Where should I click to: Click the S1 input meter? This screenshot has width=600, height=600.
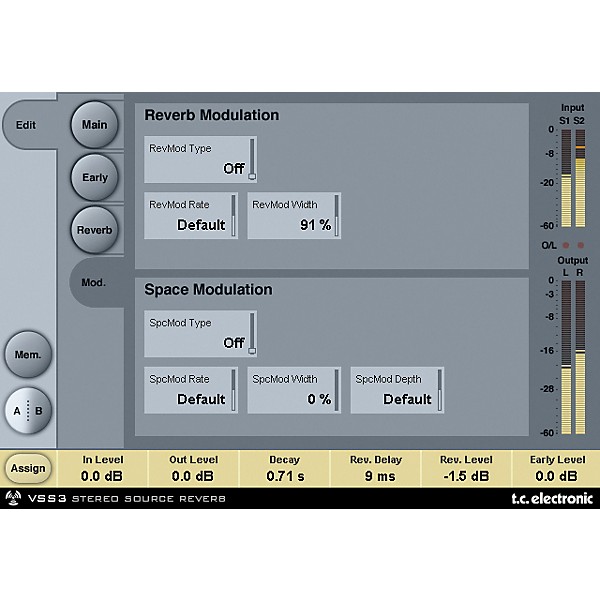tap(566, 178)
